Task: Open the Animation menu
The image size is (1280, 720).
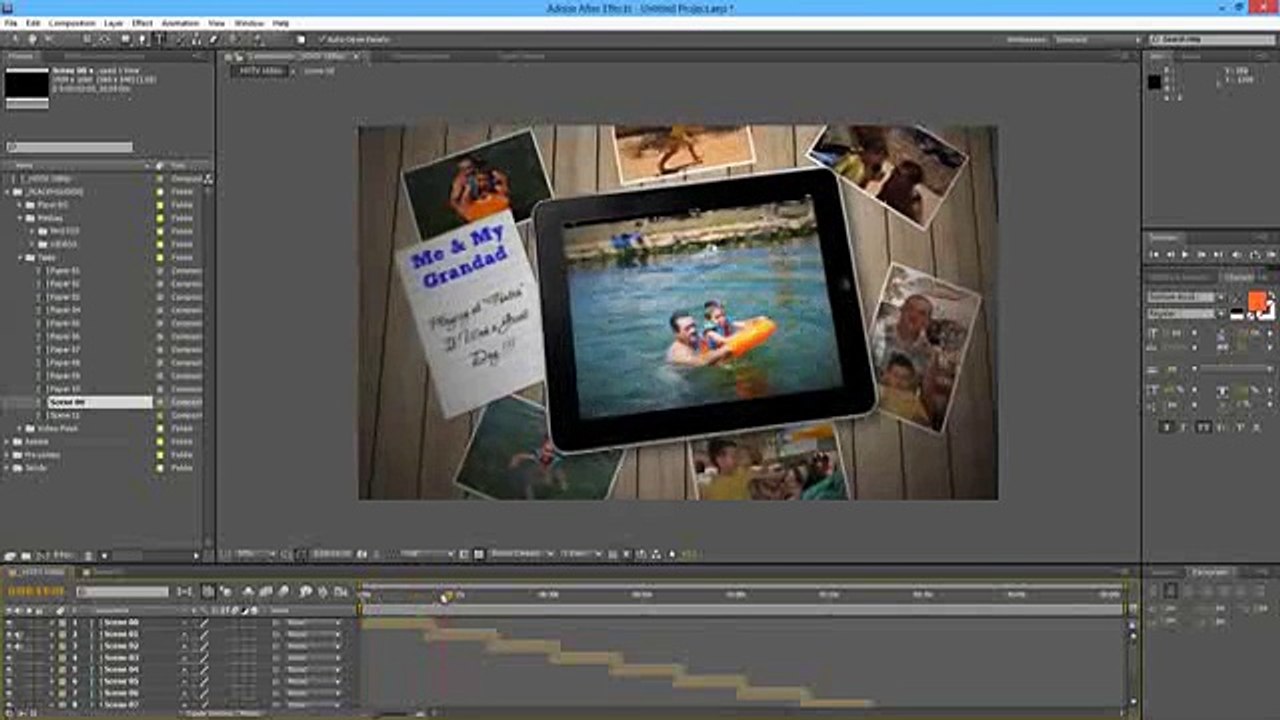Action: click(180, 23)
